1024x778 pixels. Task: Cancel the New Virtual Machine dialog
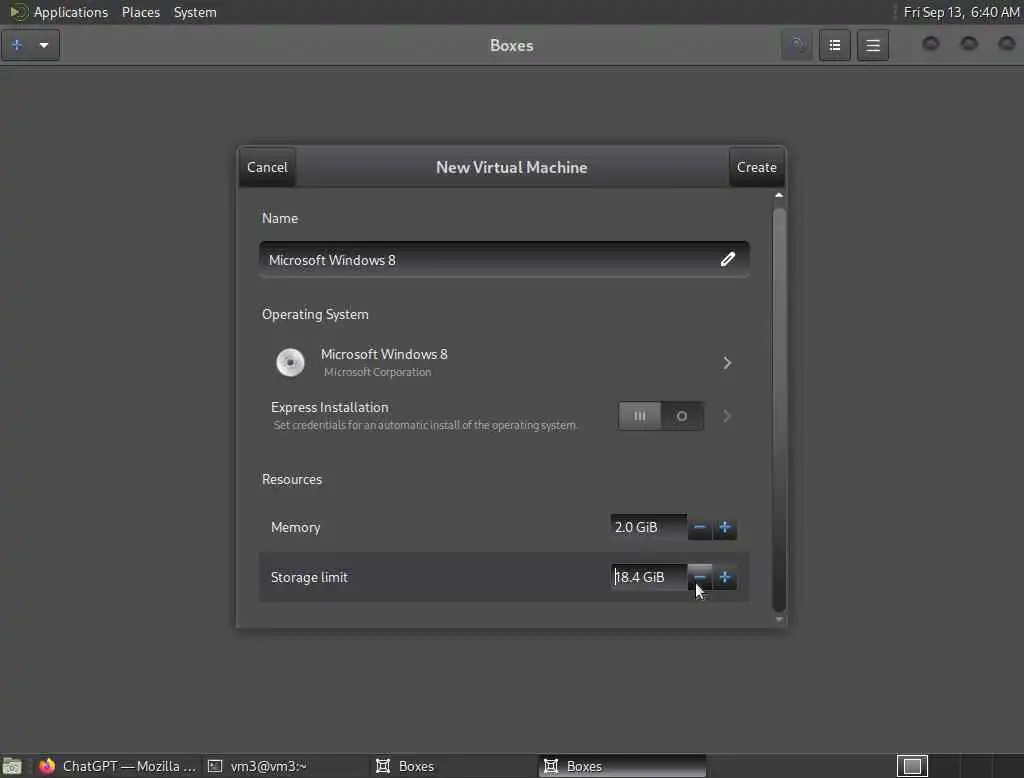(x=267, y=167)
